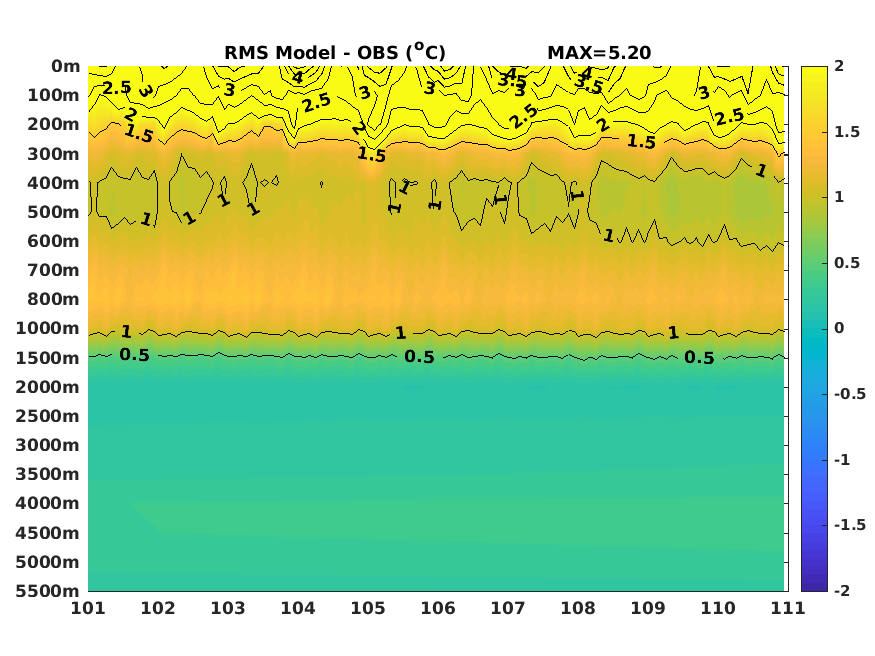Click the '700m' depth axis label

click(54, 271)
